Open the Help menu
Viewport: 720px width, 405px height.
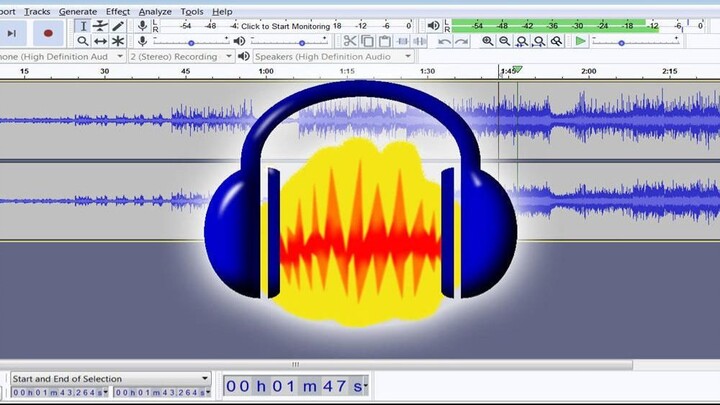point(222,11)
